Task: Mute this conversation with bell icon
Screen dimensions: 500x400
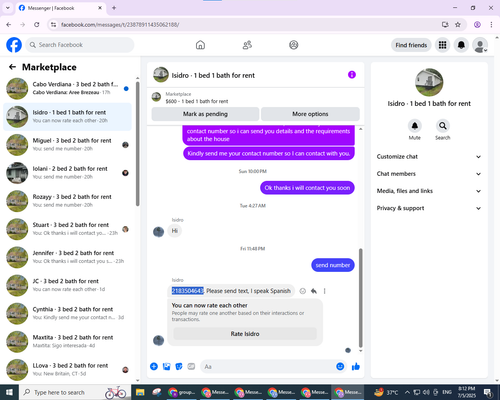Action: [x=415, y=126]
